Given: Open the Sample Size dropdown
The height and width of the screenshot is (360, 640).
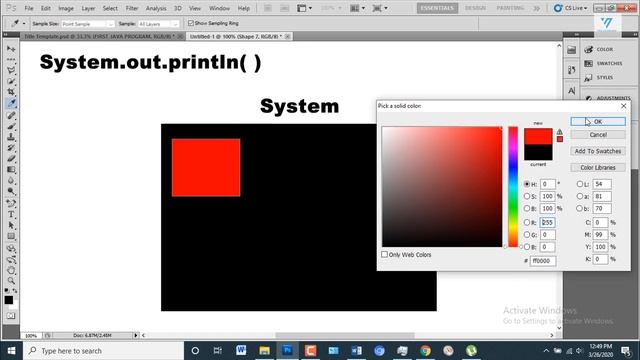Looking at the screenshot, I should click(88, 24).
